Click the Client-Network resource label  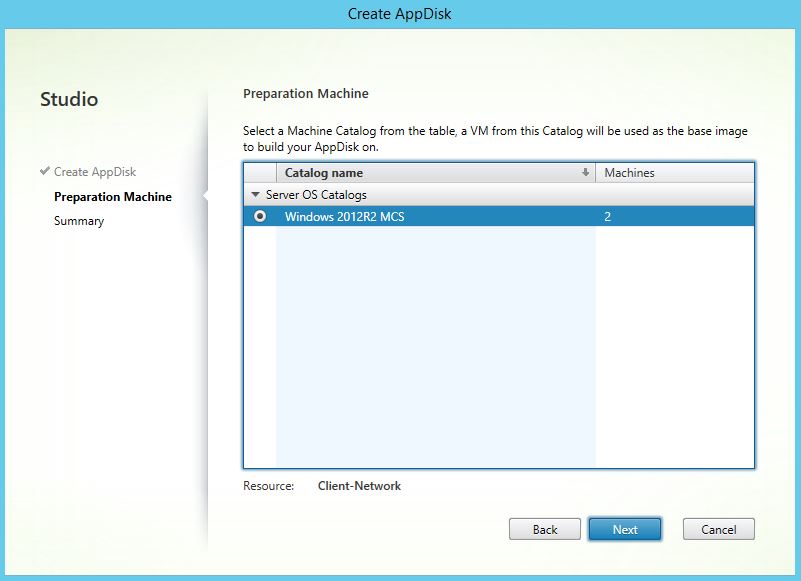click(359, 486)
